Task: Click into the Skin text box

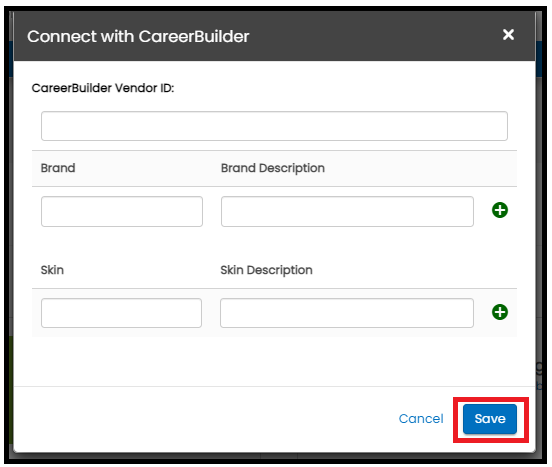Action: point(121,313)
